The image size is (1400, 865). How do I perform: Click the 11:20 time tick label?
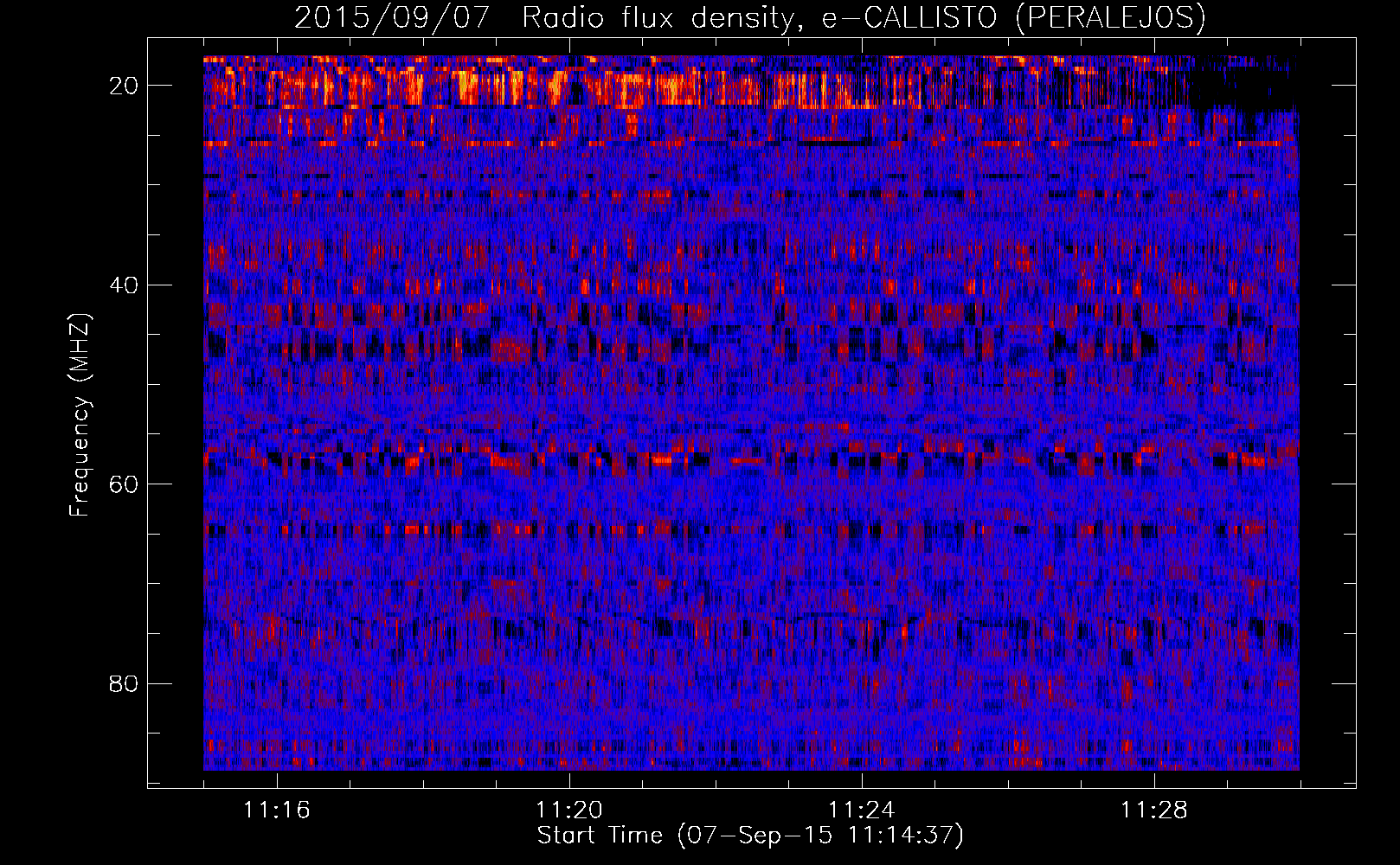(x=569, y=811)
